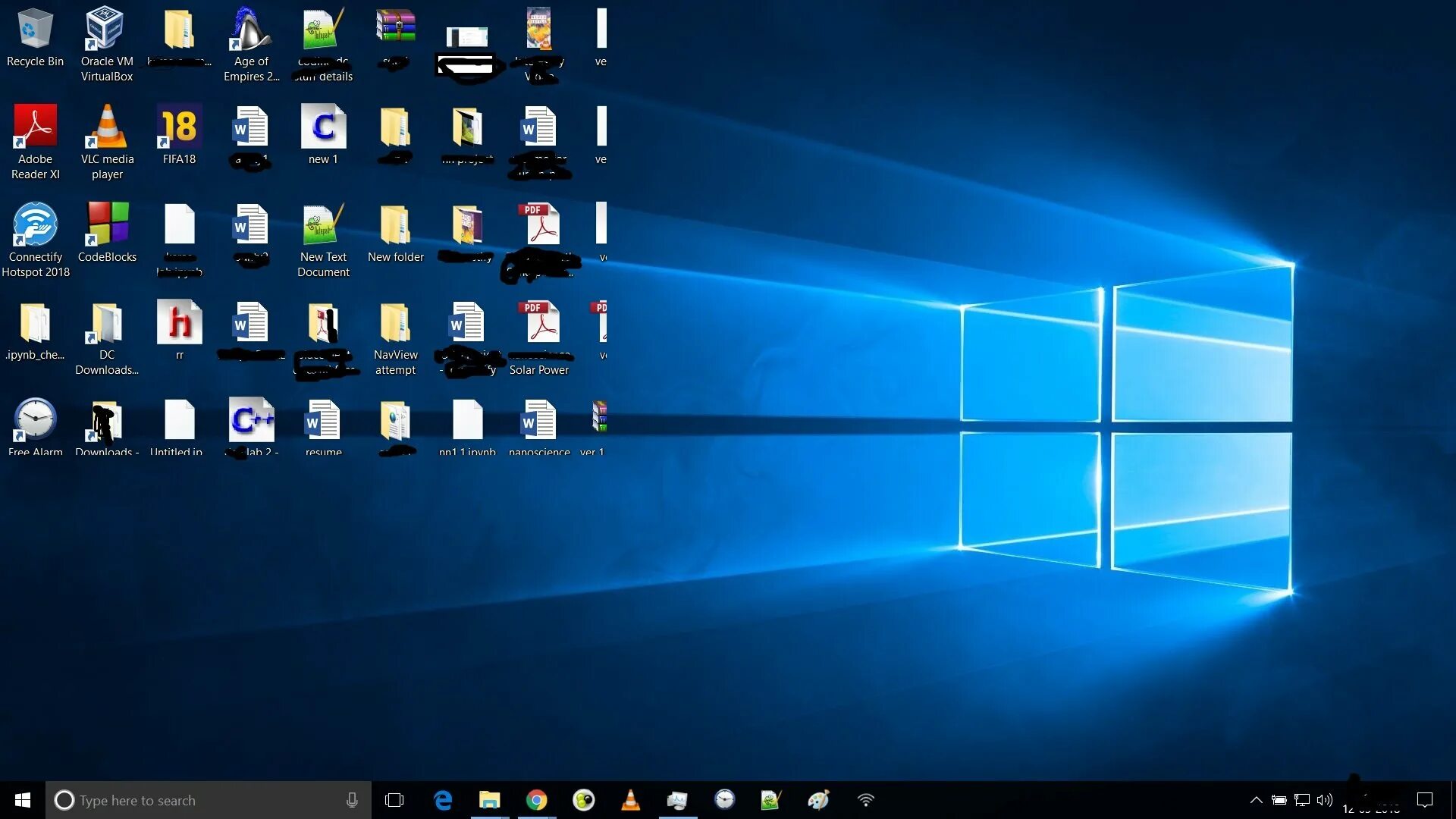Click the Google Chrome taskbar icon
This screenshot has height=819, width=1456.
coord(537,800)
